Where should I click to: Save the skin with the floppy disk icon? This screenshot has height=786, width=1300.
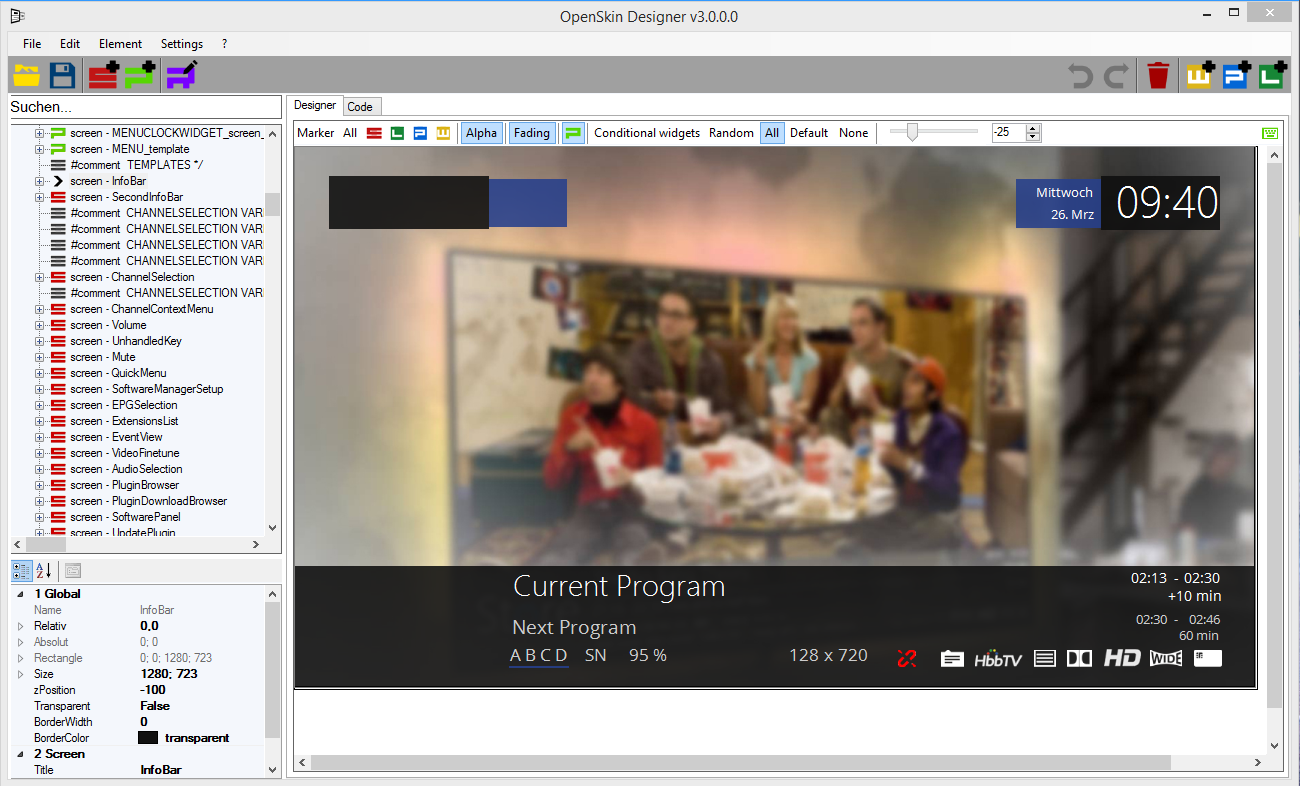(x=62, y=75)
